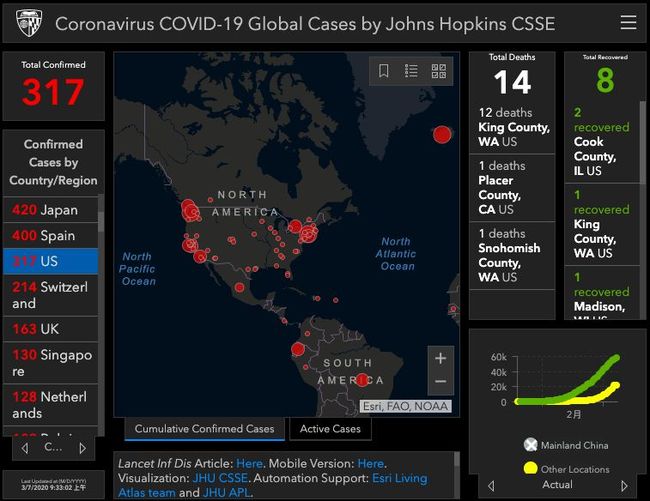The height and width of the screenshot is (501, 650).
Task: Click the Johns Hopkins shield logo
Action: tap(29, 23)
